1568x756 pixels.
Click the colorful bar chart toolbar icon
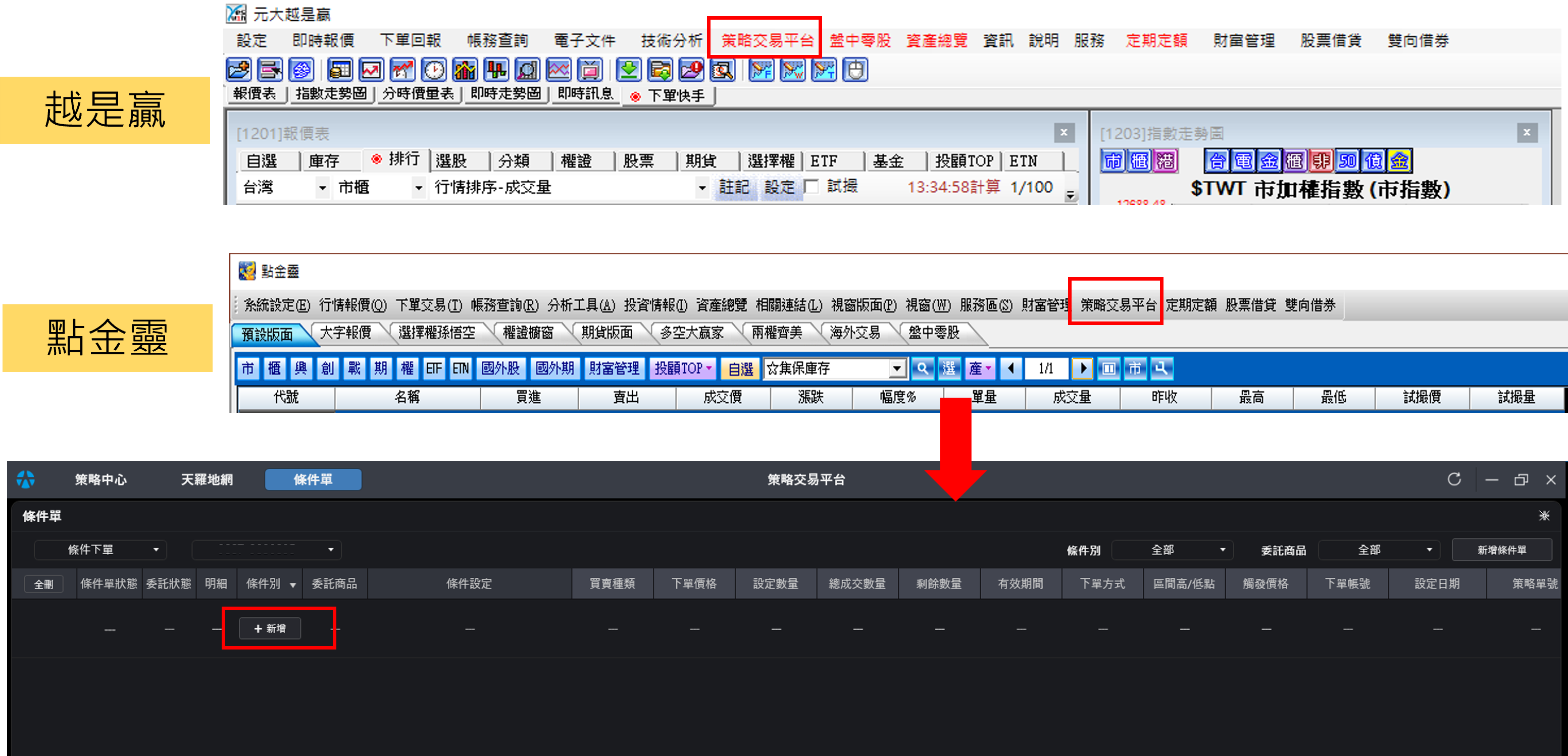click(465, 70)
